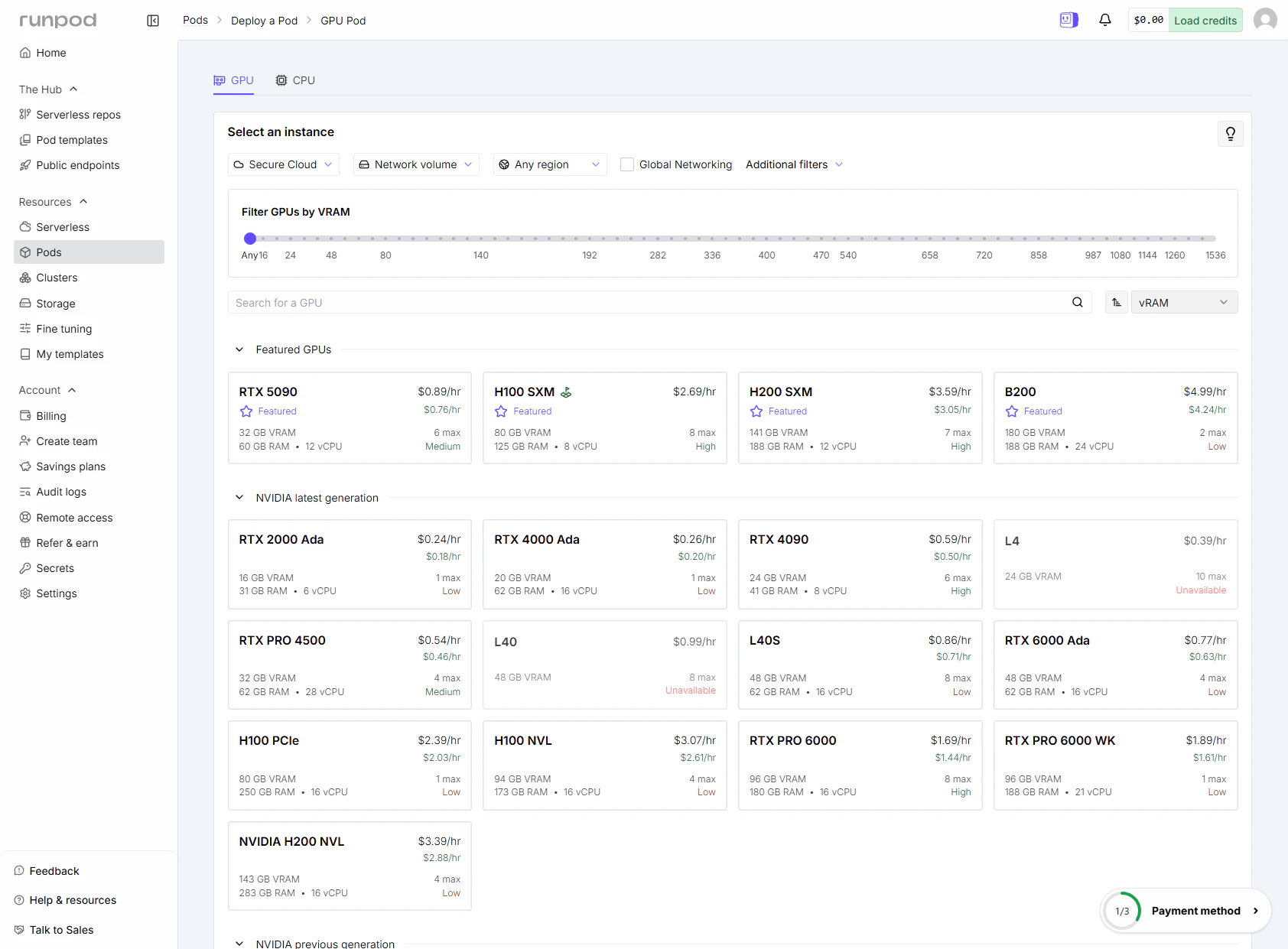1288x949 pixels.
Task: Click the Pods cube icon
Action: (25, 252)
